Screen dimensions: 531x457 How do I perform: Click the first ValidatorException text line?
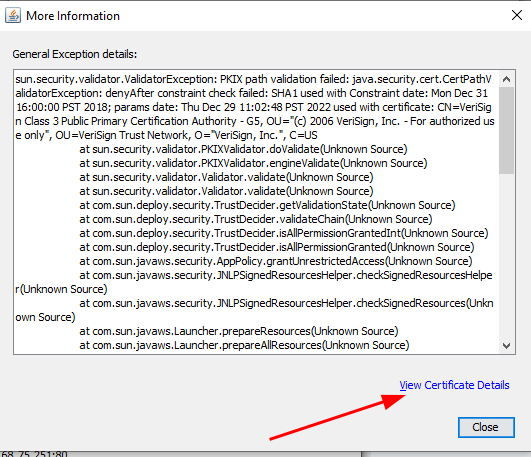253,79
